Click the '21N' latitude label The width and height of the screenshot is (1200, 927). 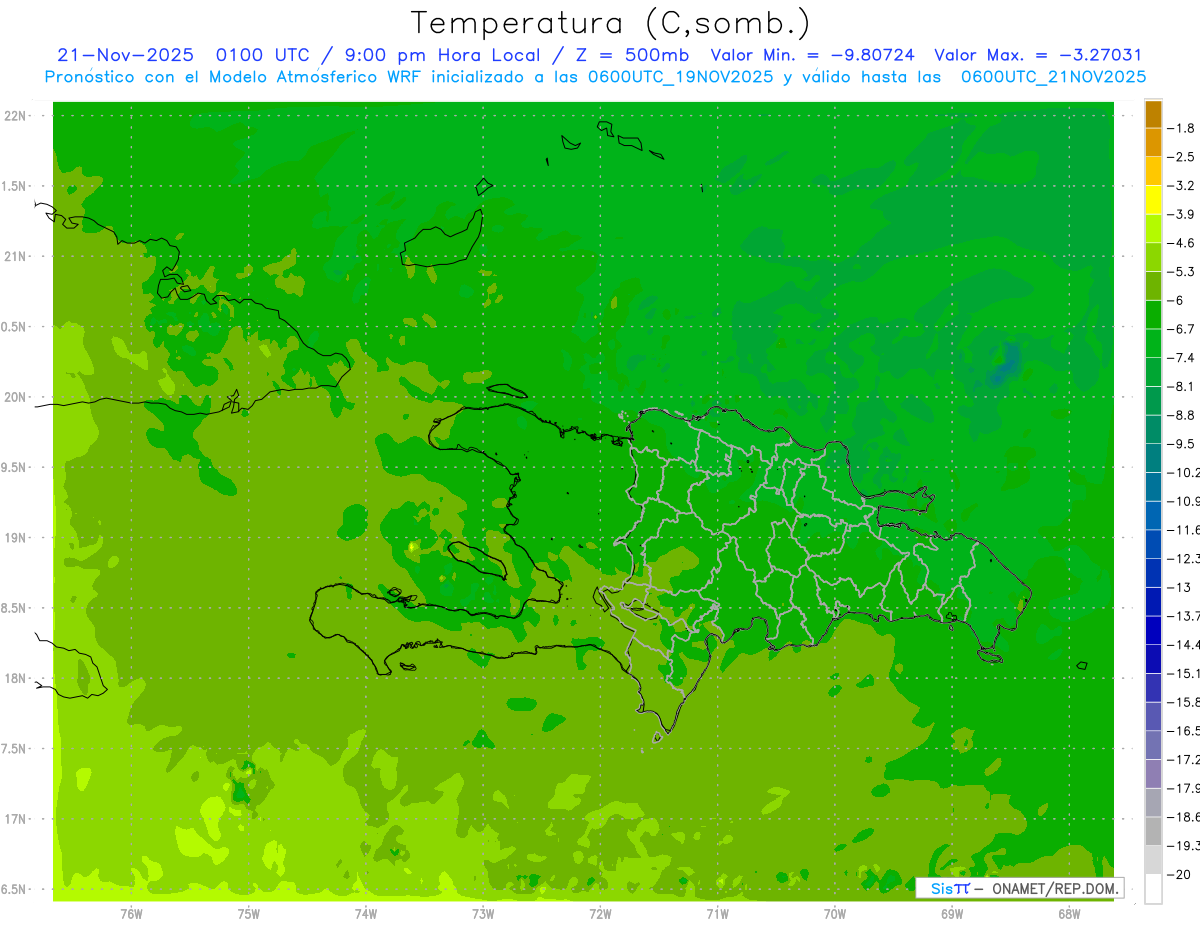pyautogui.click(x=16, y=256)
